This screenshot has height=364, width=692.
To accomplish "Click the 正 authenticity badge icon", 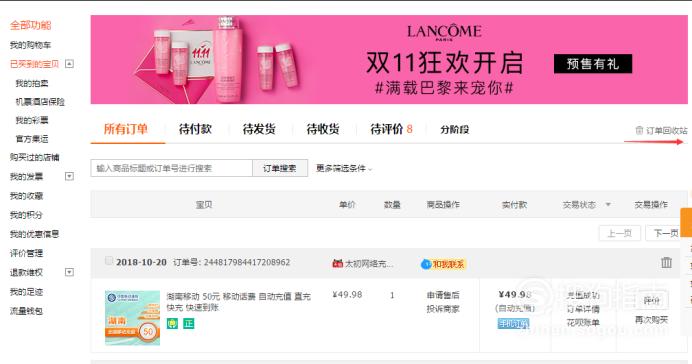I will click(x=189, y=323).
